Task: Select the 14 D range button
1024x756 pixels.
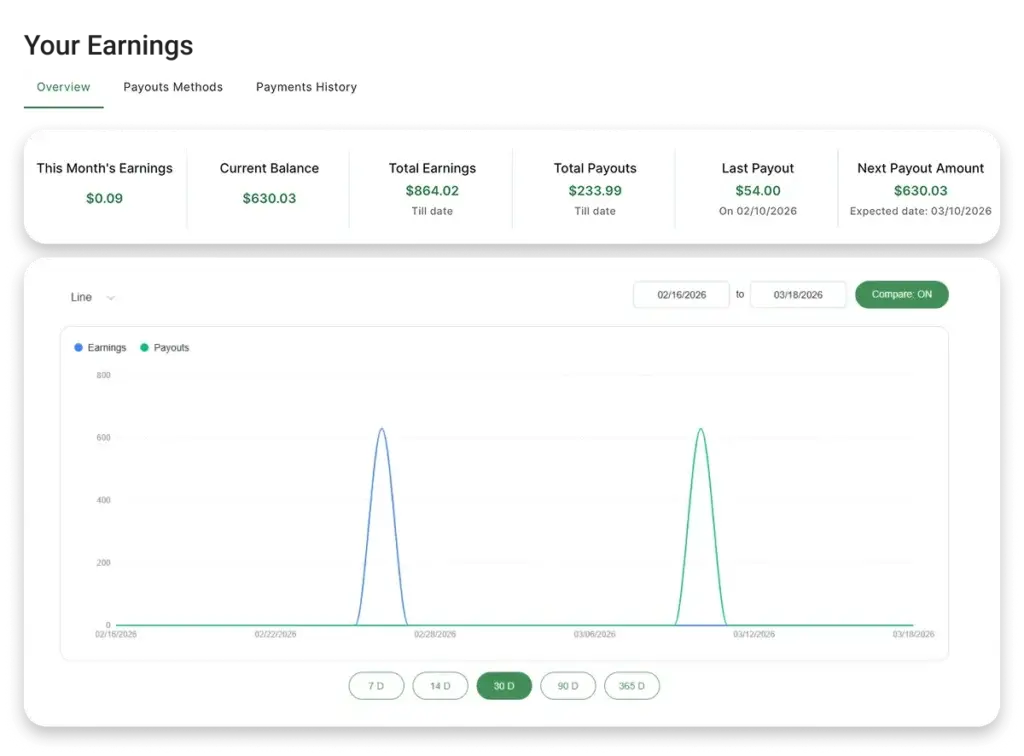Action: point(440,686)
